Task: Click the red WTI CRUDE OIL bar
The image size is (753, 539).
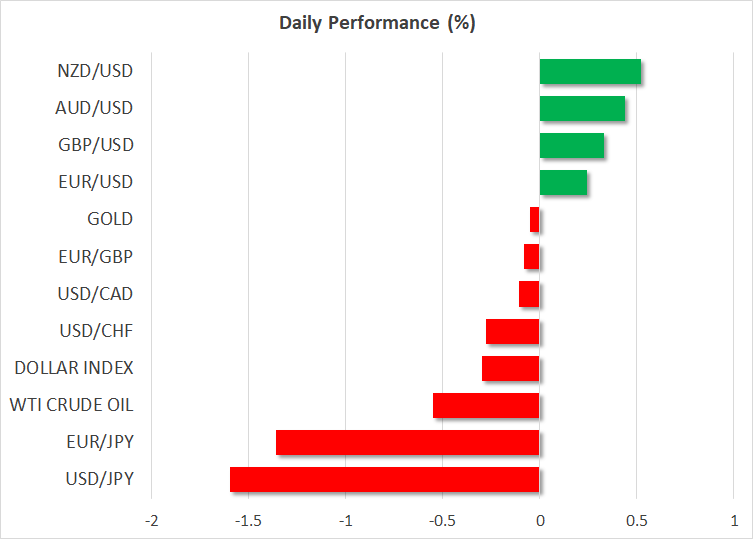Action: 486,405
